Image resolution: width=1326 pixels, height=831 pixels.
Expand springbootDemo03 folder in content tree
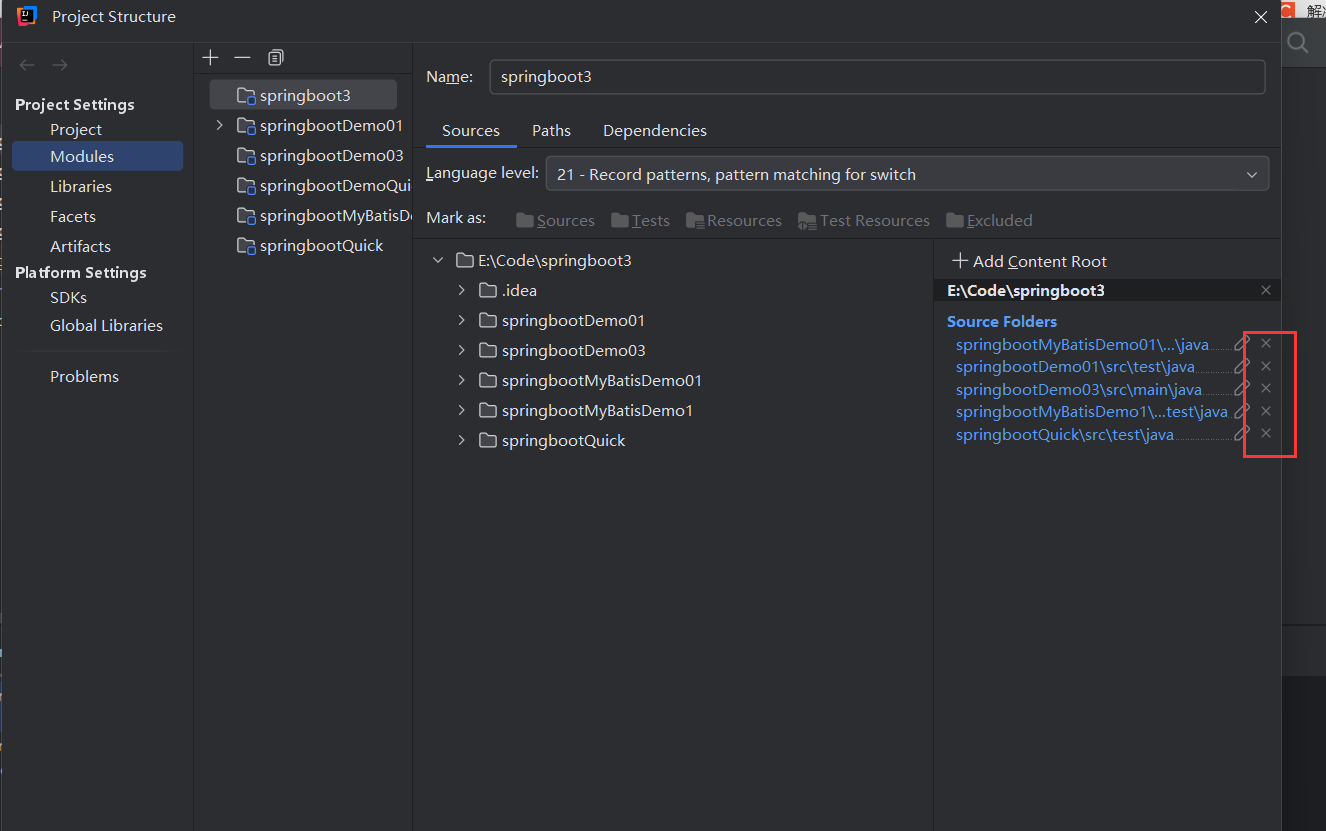(461, 350)
